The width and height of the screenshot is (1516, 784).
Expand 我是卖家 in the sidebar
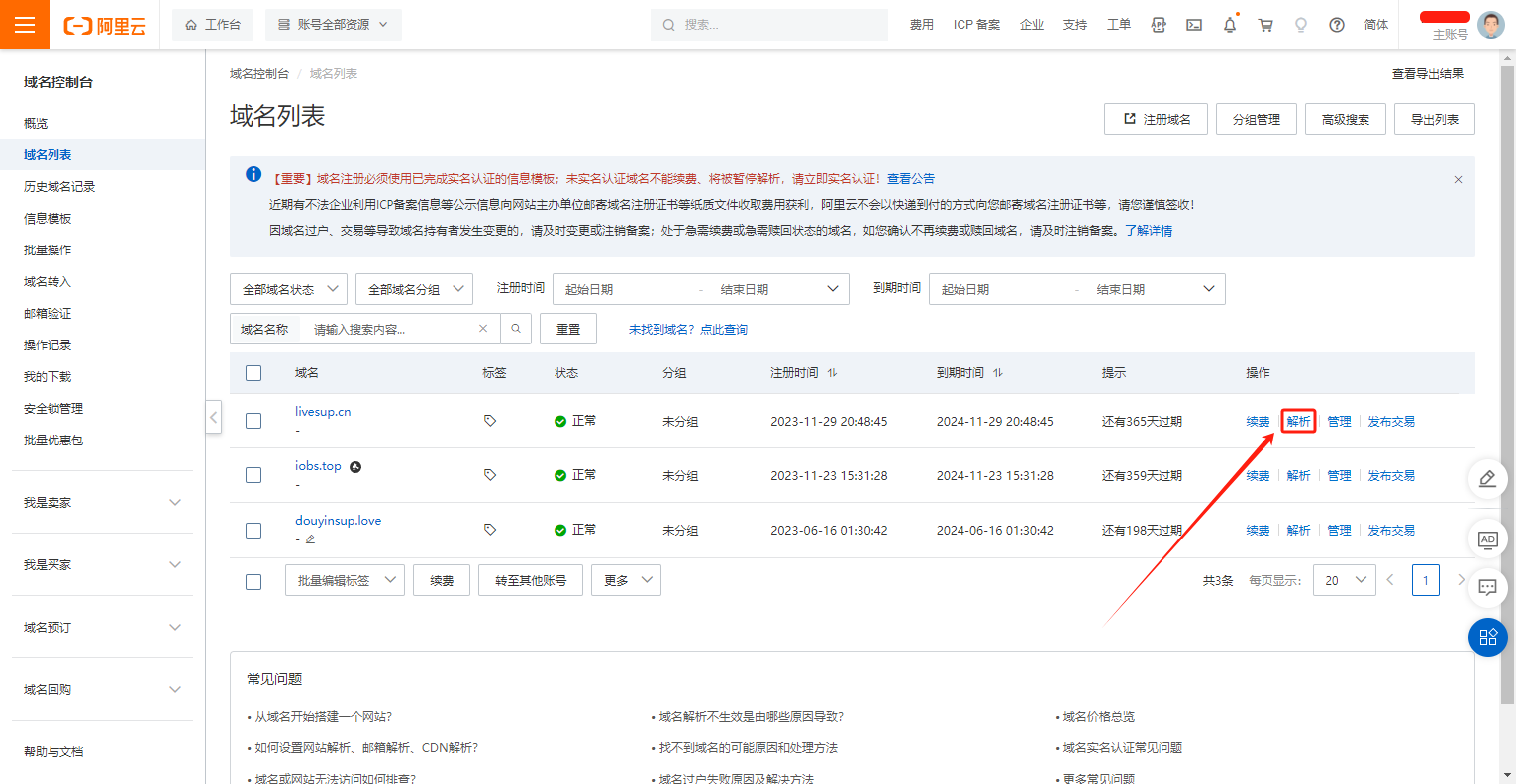(102, 502)
